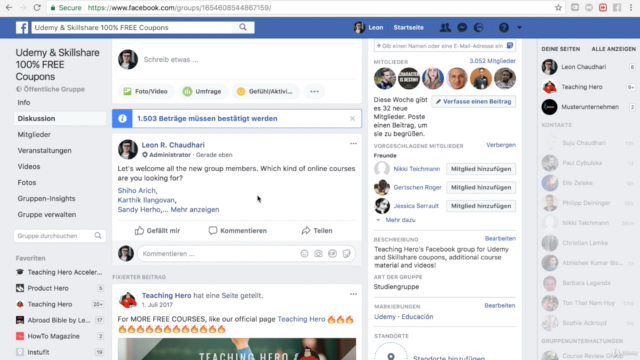Open Musterunternehmen page in right sidebar

click(x=589, y=107)
